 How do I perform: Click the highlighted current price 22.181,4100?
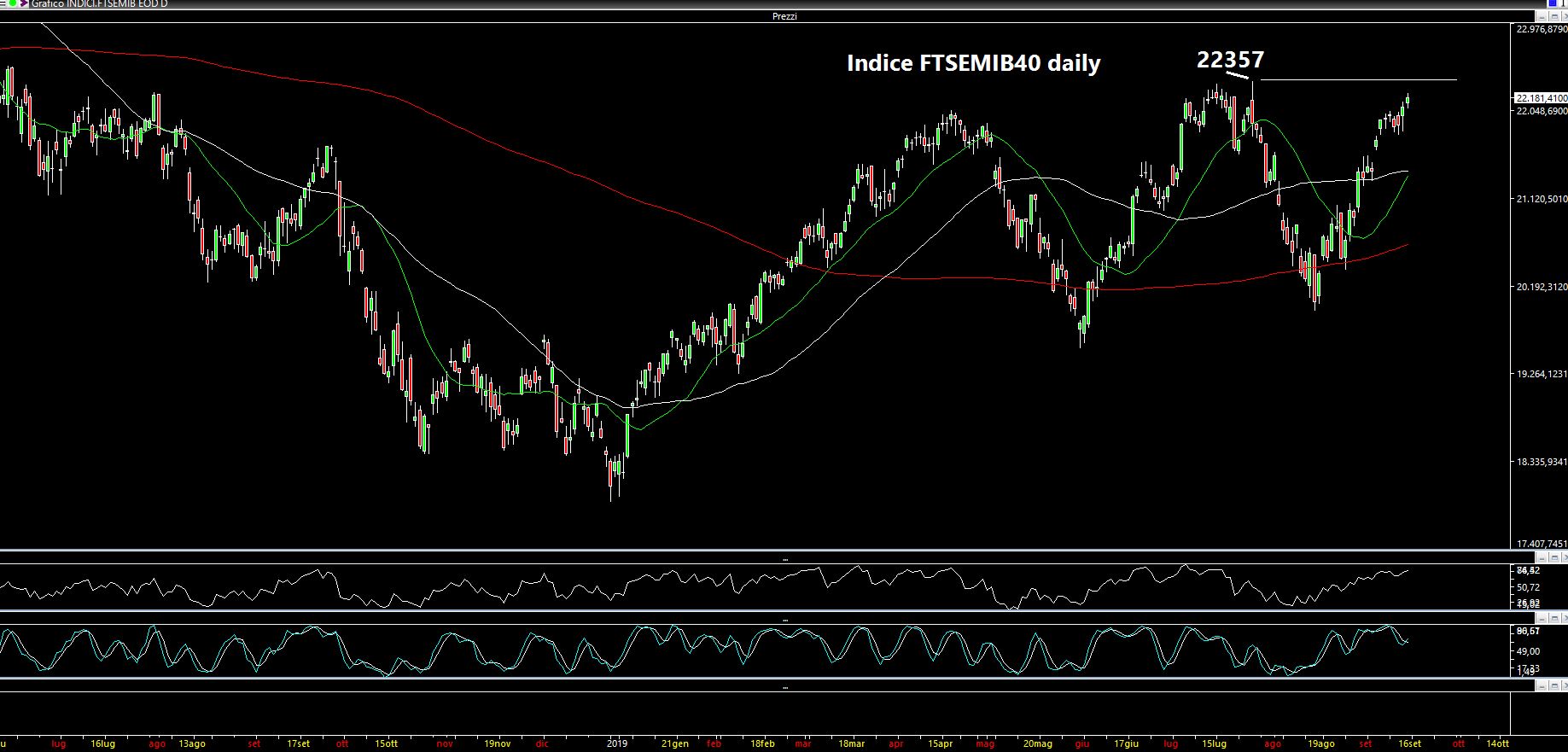[1541, 98]
